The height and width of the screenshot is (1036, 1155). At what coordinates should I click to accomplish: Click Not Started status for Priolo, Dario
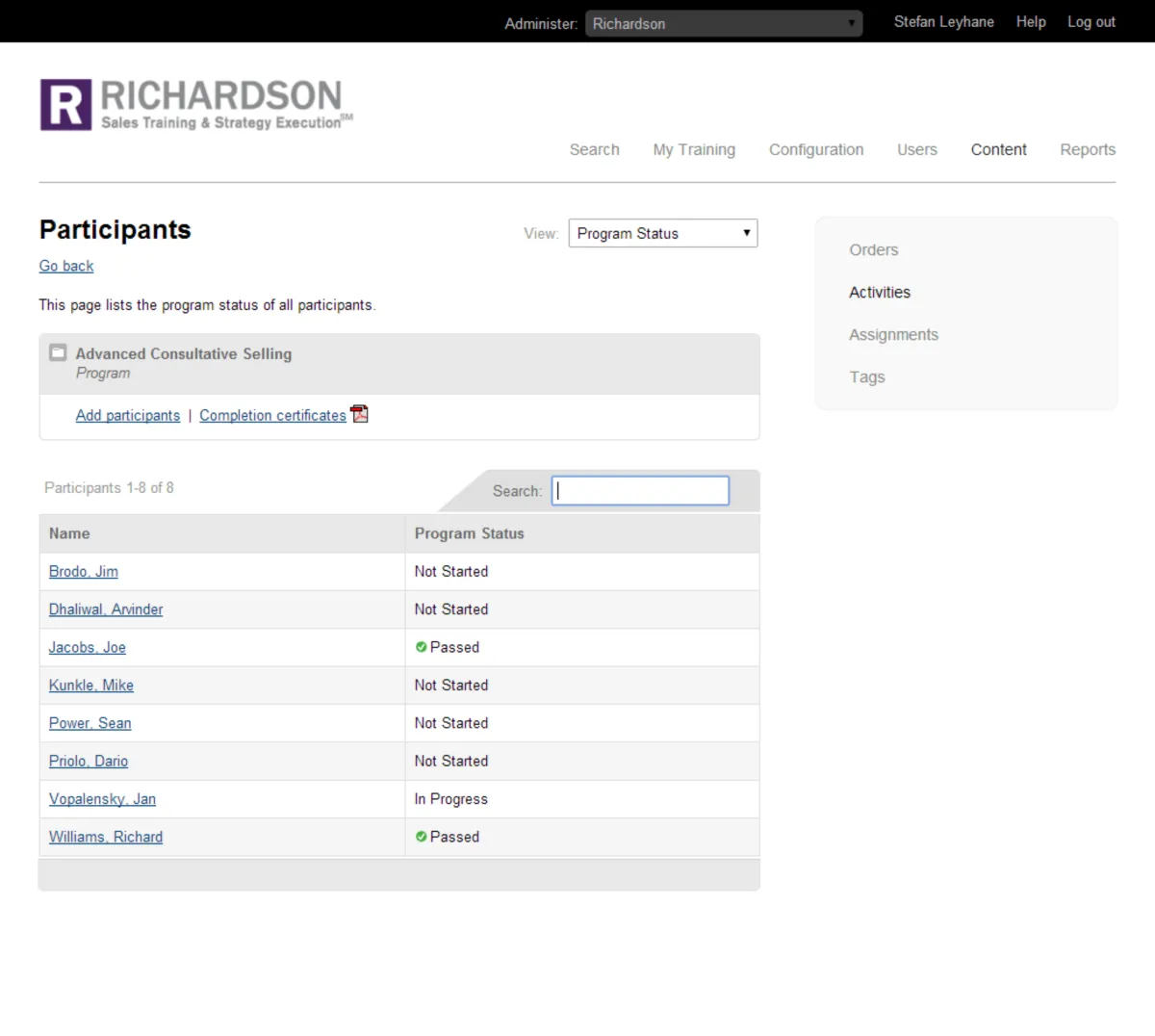451,761
